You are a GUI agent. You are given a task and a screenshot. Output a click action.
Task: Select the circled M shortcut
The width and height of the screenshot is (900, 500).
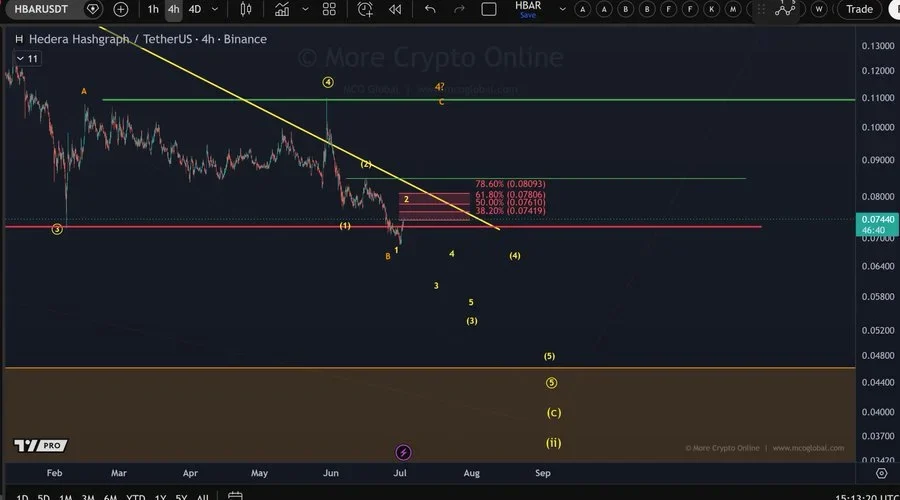tap(733, 9)
